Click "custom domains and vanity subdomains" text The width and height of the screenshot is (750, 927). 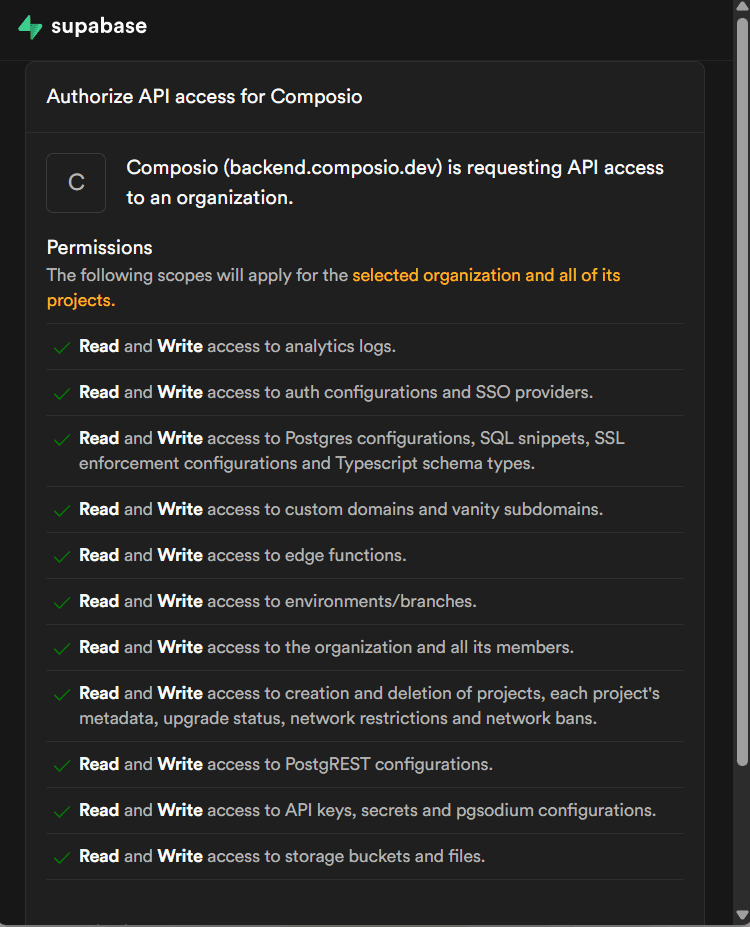click(444, 509)
